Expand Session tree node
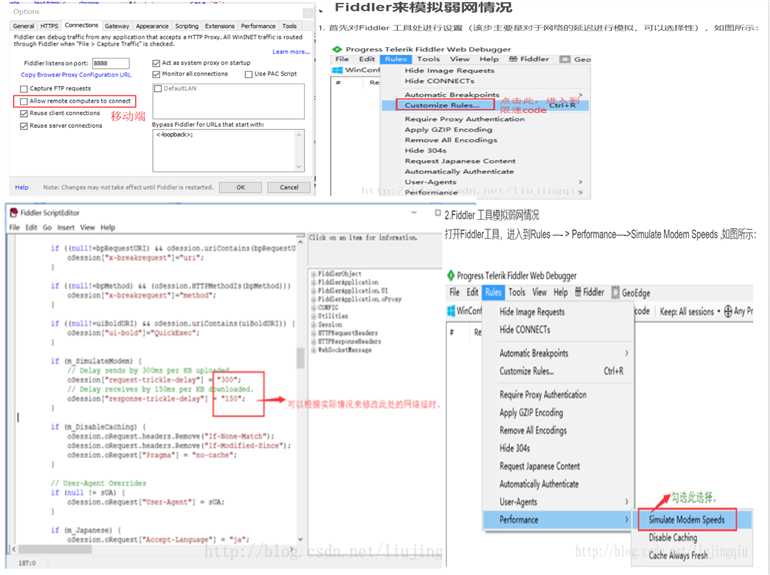This screenshot has width=770, height=575. click(313, 325)
